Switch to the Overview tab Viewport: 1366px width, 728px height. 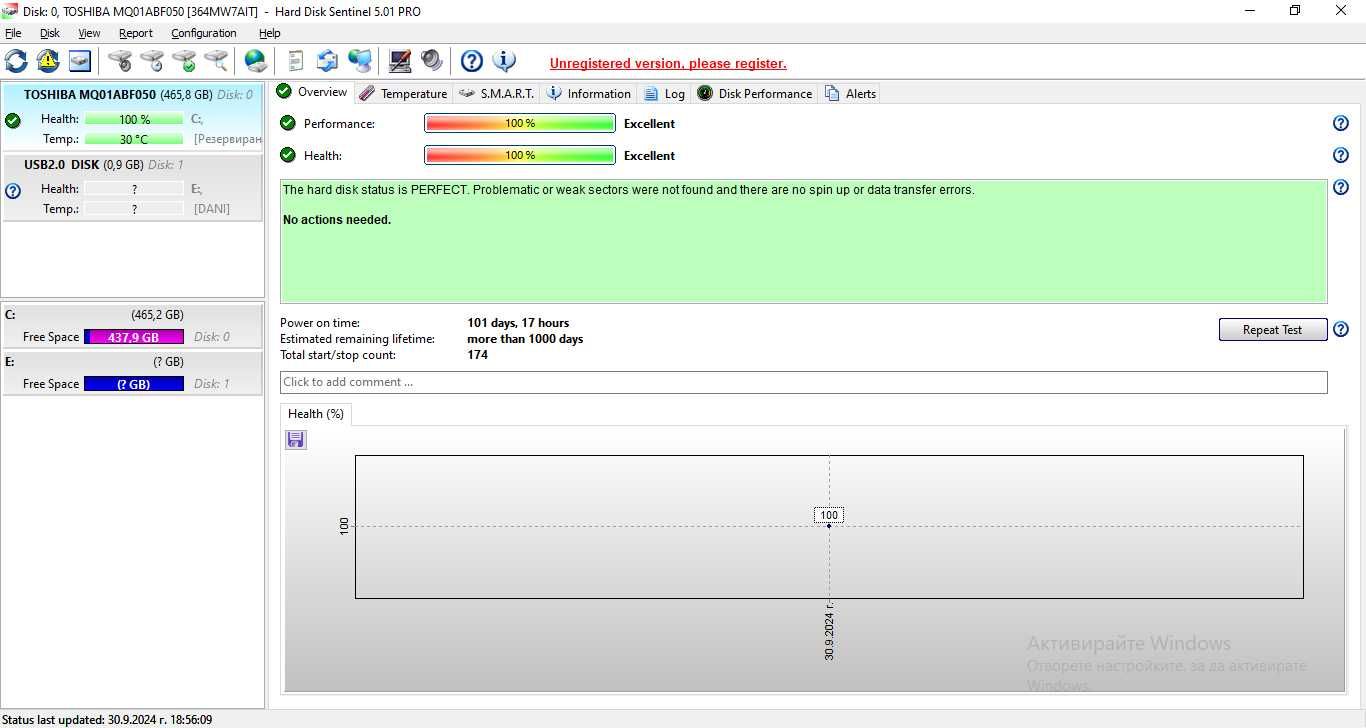[312, 92]
